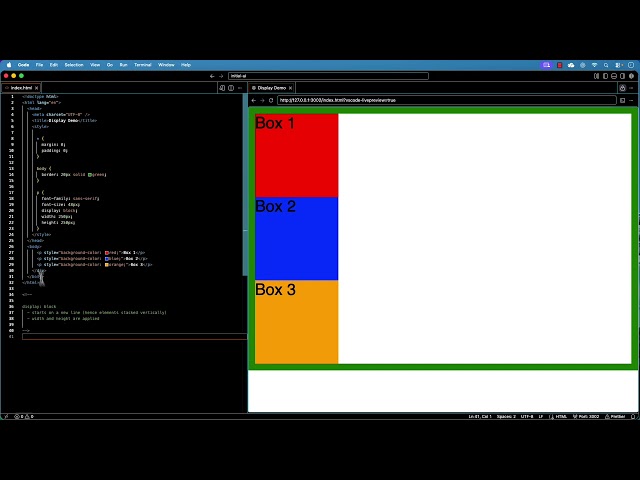The height and width of the screenshot is (480, 640).
Task: Go forward using the title bar arrow
Action: tap(221, 76)
